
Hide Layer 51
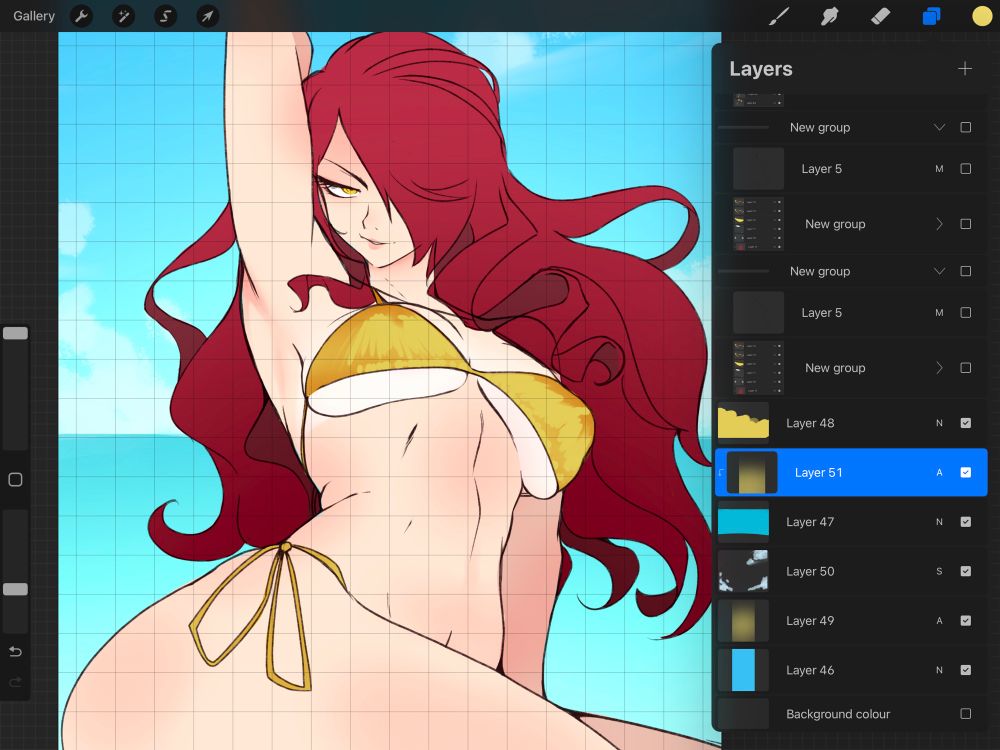966,472
